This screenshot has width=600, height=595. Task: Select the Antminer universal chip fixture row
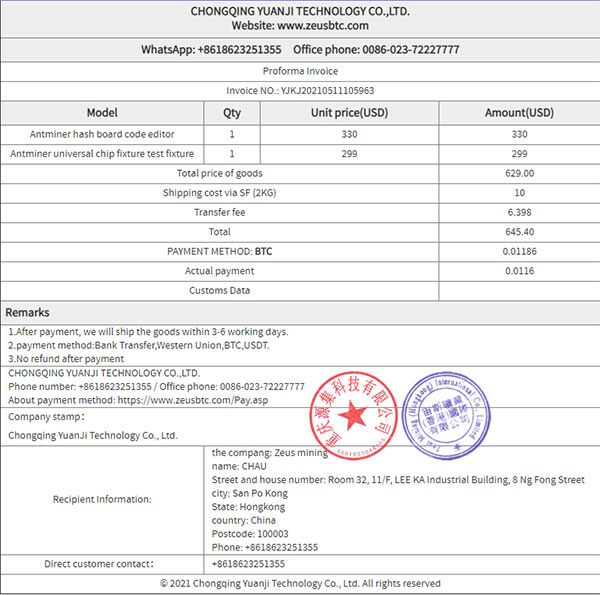pos(102,154)
